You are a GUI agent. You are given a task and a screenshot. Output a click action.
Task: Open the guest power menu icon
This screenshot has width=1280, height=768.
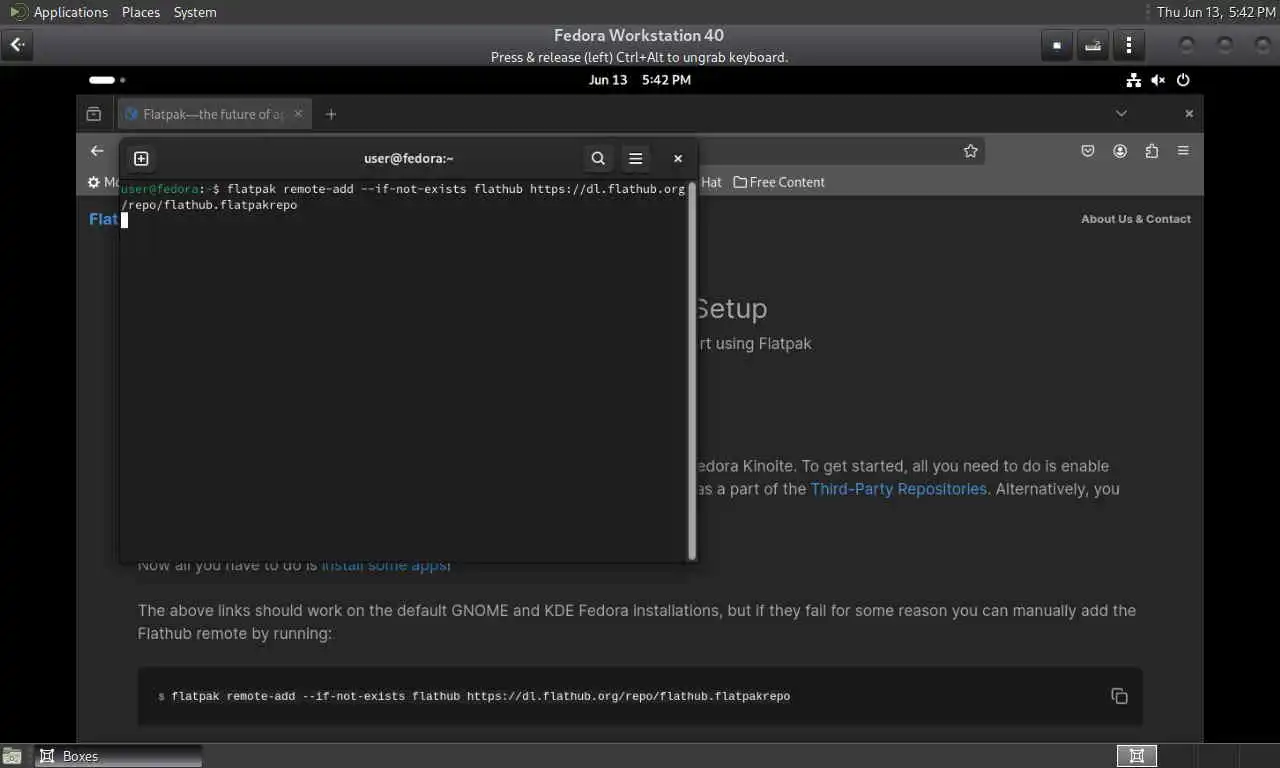pos(1183,80)
